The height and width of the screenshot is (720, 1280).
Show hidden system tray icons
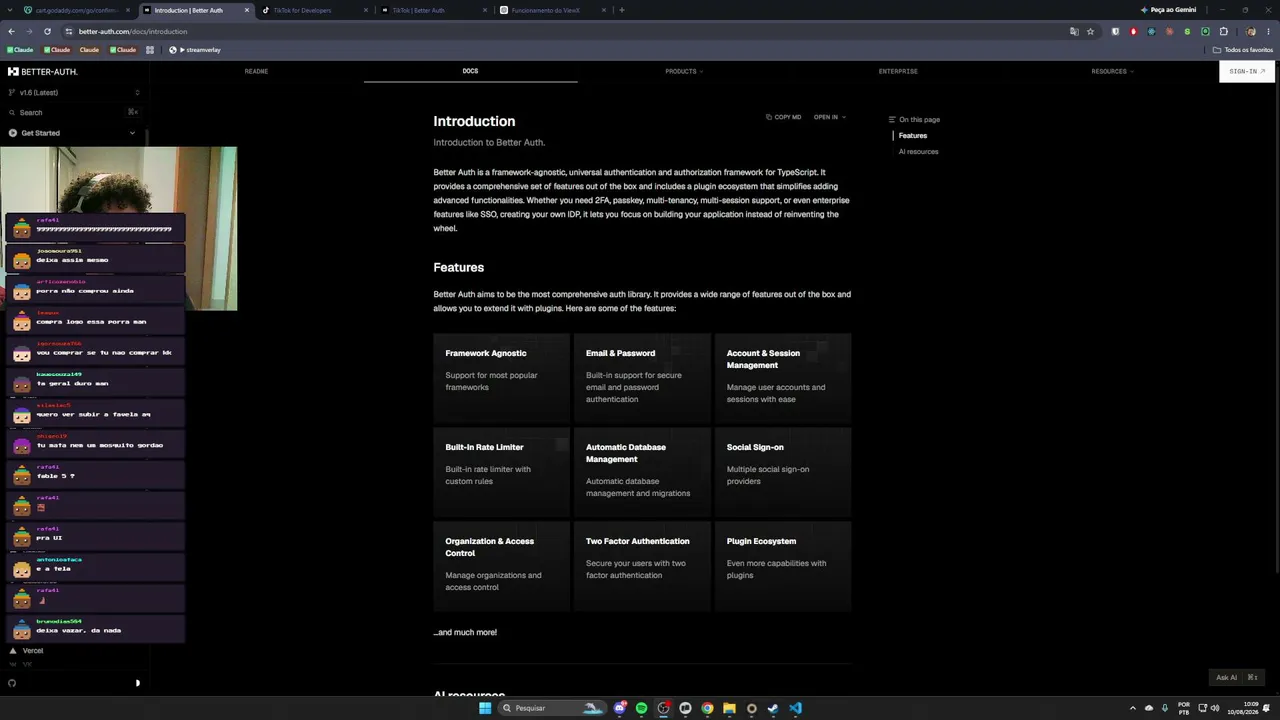(1132, 708)
